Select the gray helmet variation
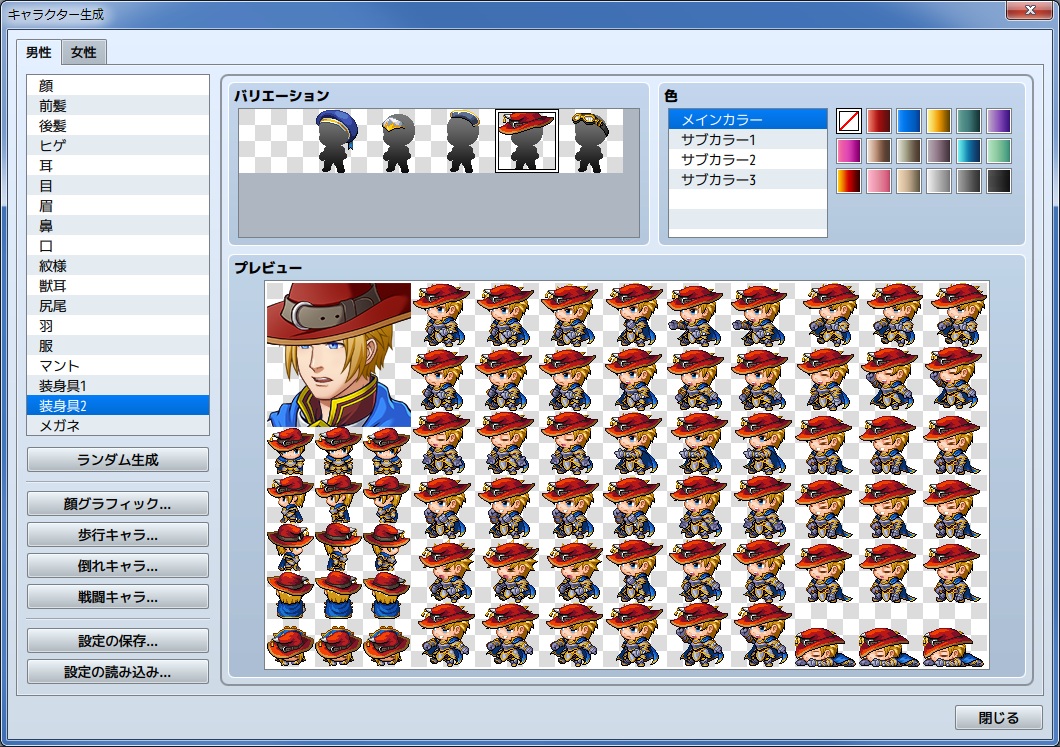Viewport: 1060px width, 747px height. 399,141
